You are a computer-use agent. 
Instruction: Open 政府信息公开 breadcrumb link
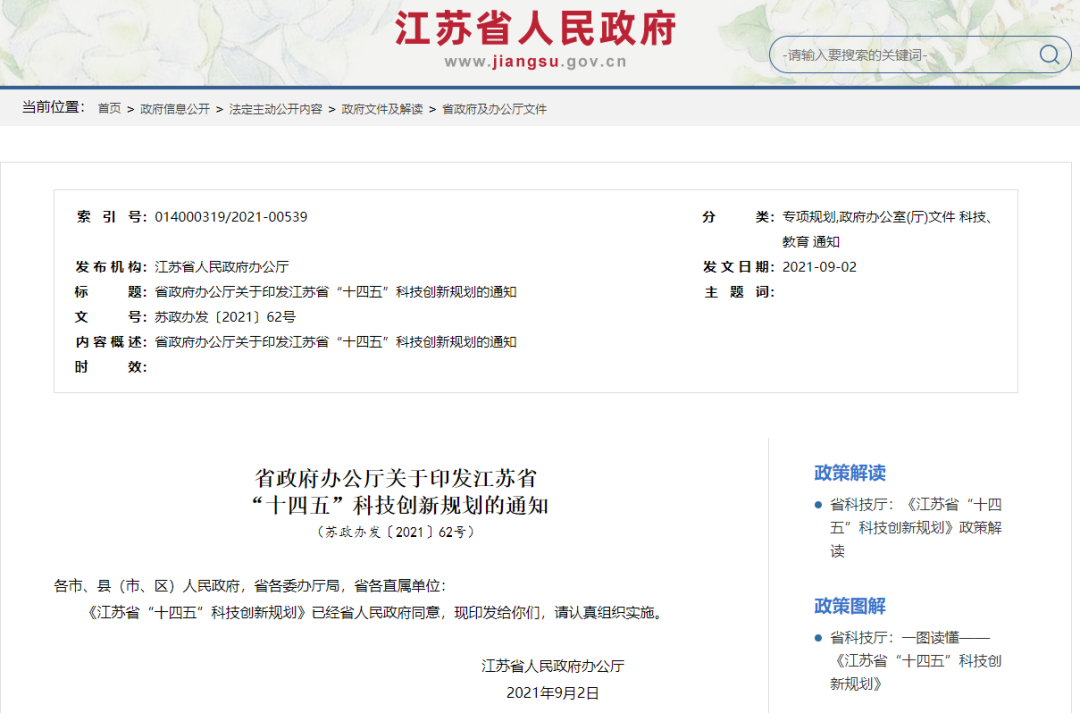(175, 109)
